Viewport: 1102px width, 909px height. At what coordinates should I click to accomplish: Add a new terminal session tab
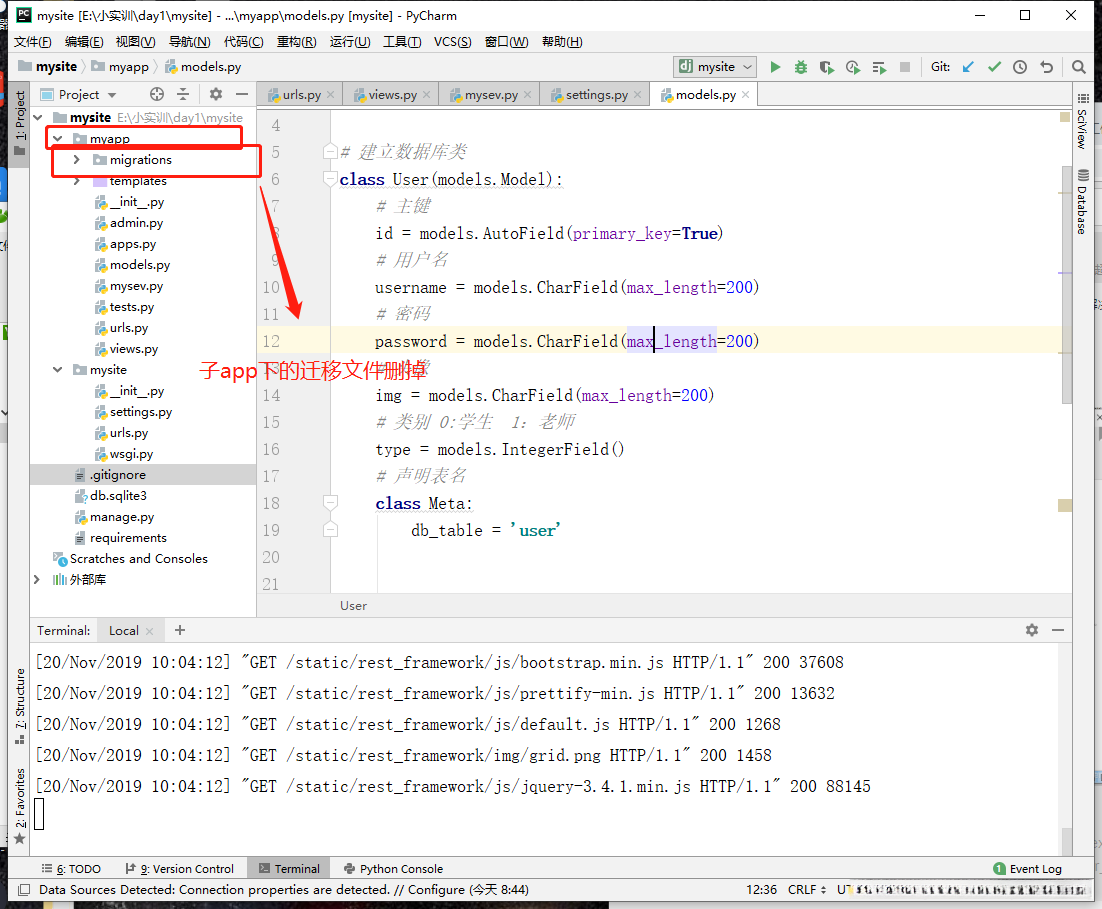[180, 630]
